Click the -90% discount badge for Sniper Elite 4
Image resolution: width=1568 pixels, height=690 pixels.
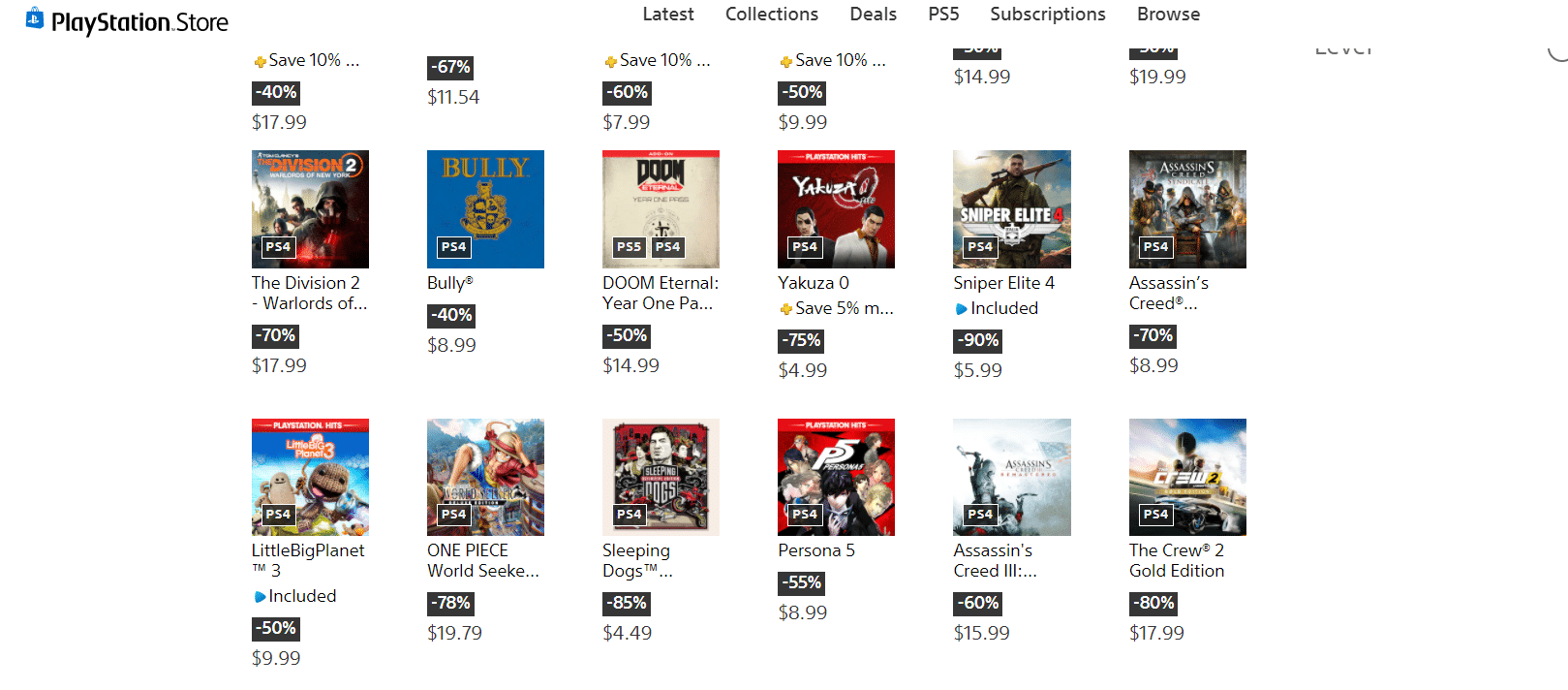[x=977, y=341]
